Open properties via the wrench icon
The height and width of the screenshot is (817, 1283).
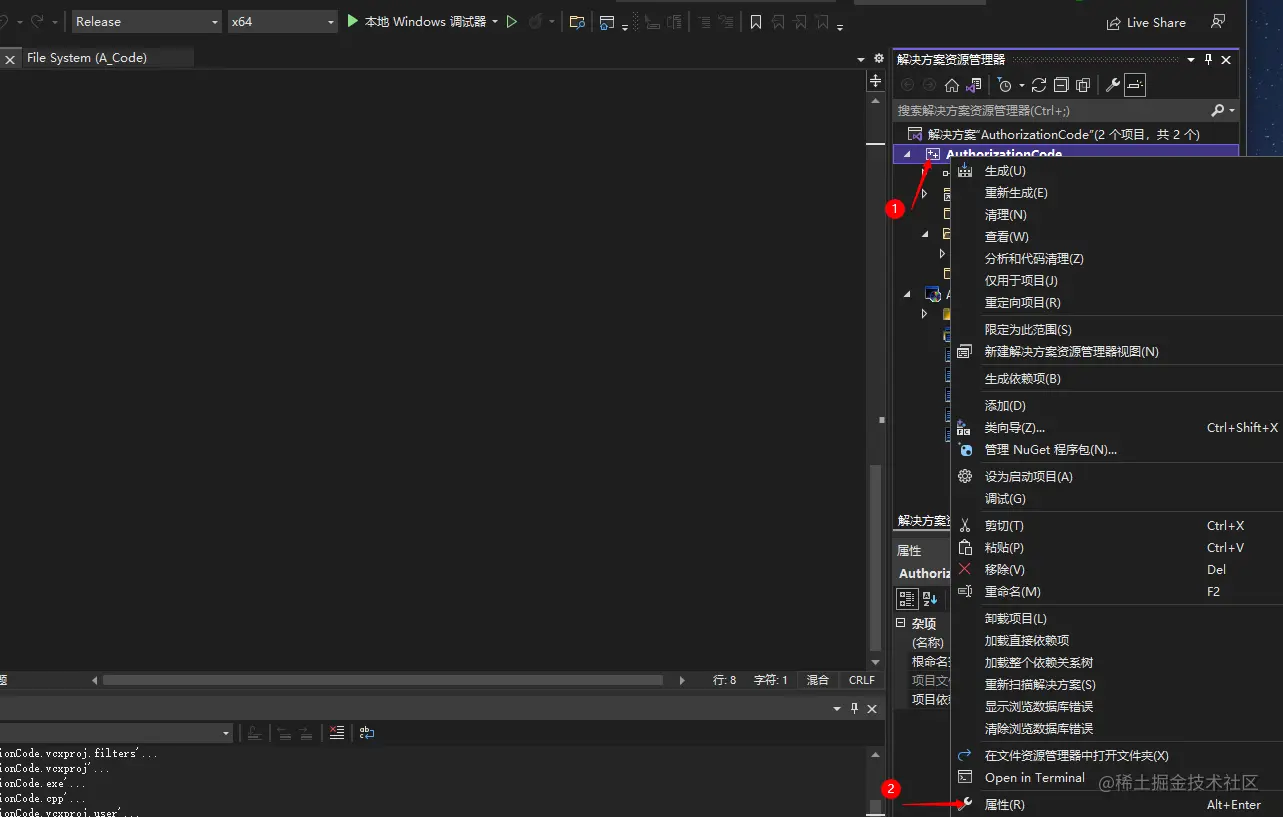[x=1113, y=85]
